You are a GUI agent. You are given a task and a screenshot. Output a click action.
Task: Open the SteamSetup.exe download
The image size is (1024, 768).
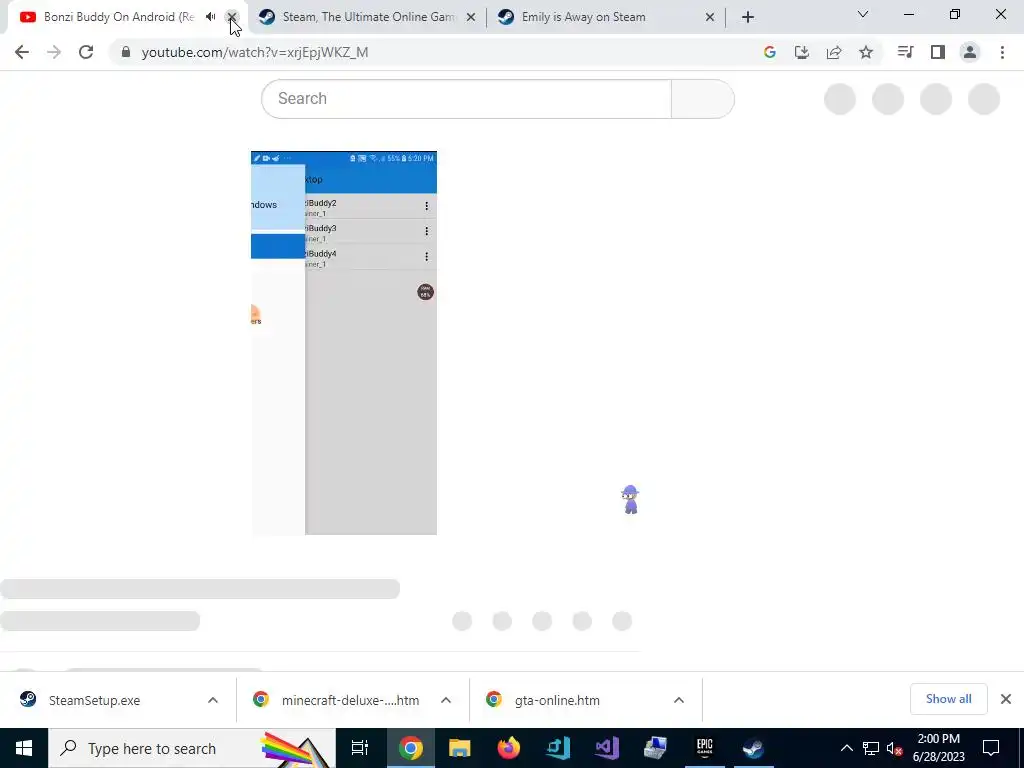click(95, 700)
